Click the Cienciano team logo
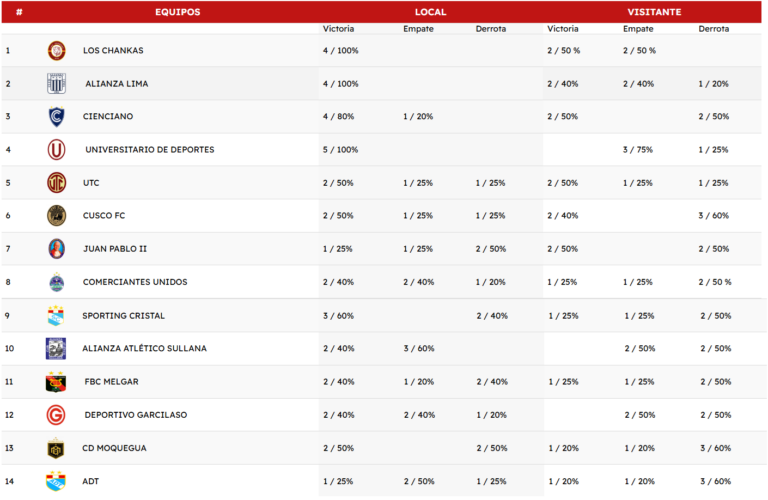 click(57, 117)
